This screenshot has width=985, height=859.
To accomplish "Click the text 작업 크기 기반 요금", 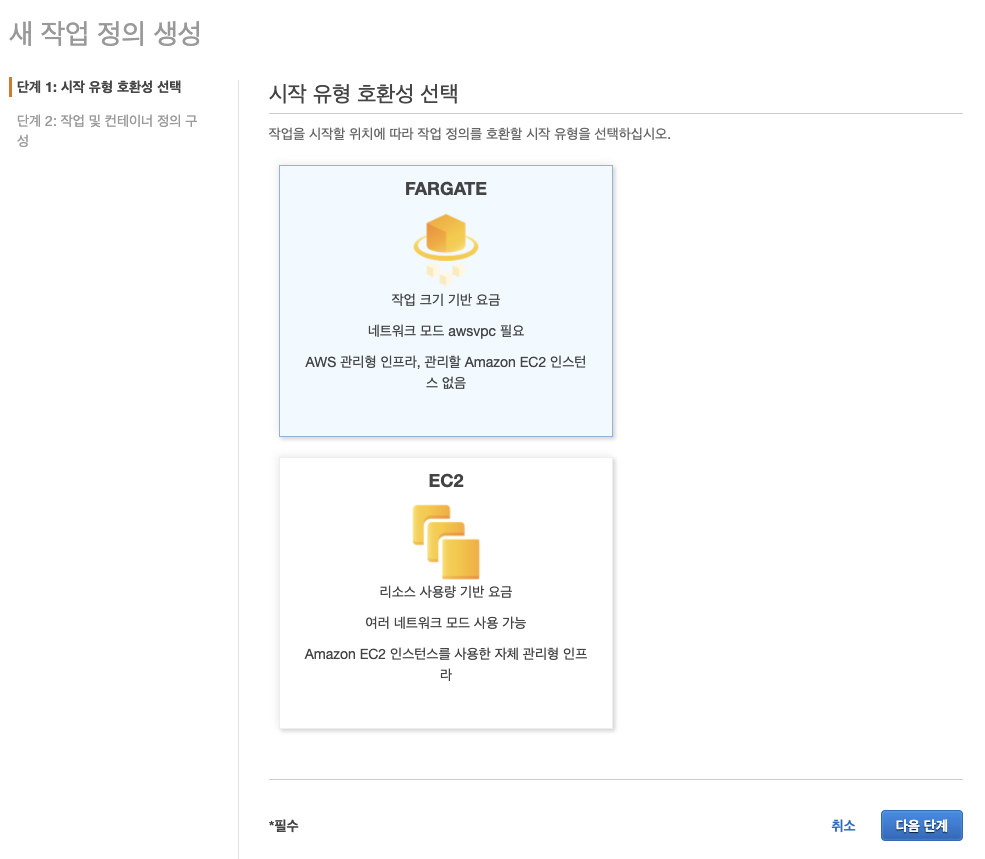I will coord(446,300).
